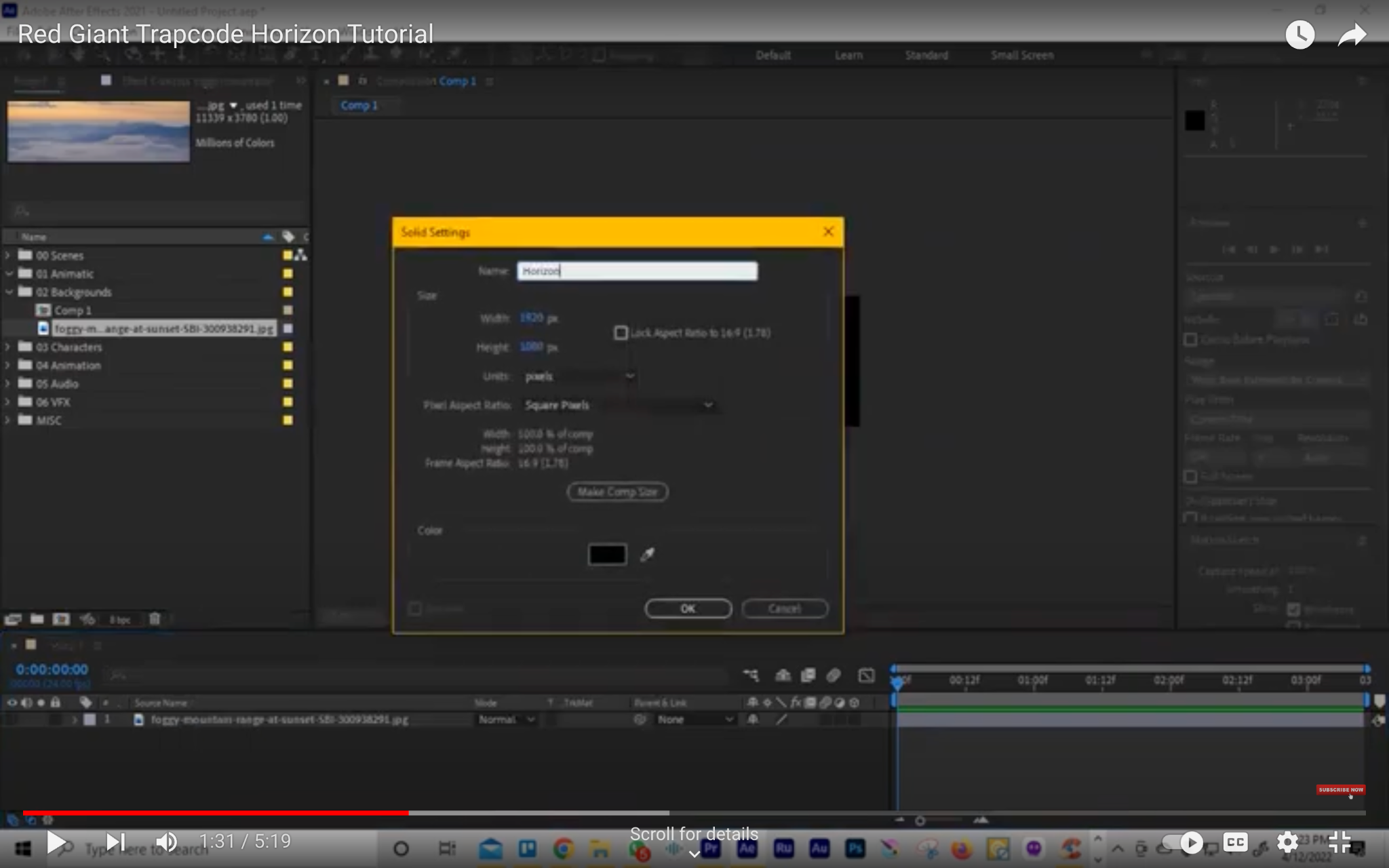The height and width of the screenshot is (868, 1389).
Task: Open the Units pixels dropdown
Action: pyautogui.click(x=580, y=376)
